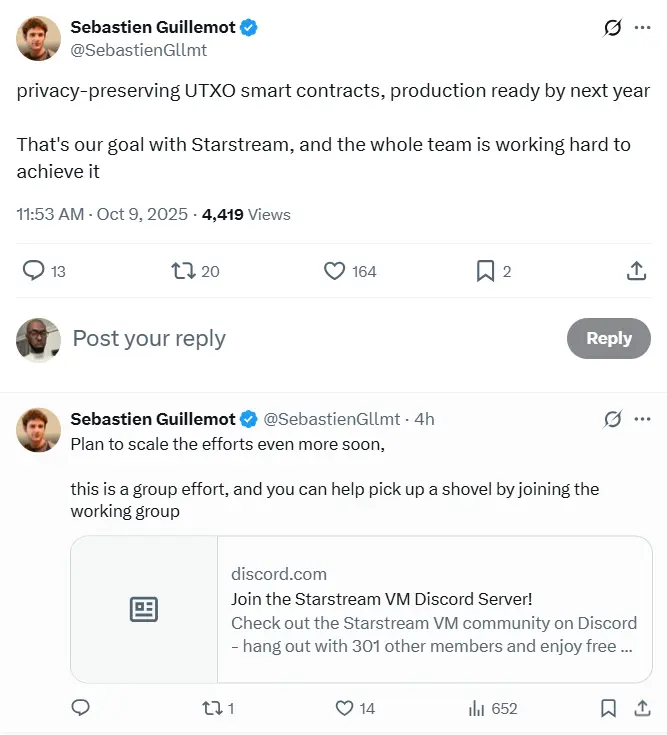Repost the reply with 1 repost
This screenshot has height=735, width=667.
tap(210, 708)
